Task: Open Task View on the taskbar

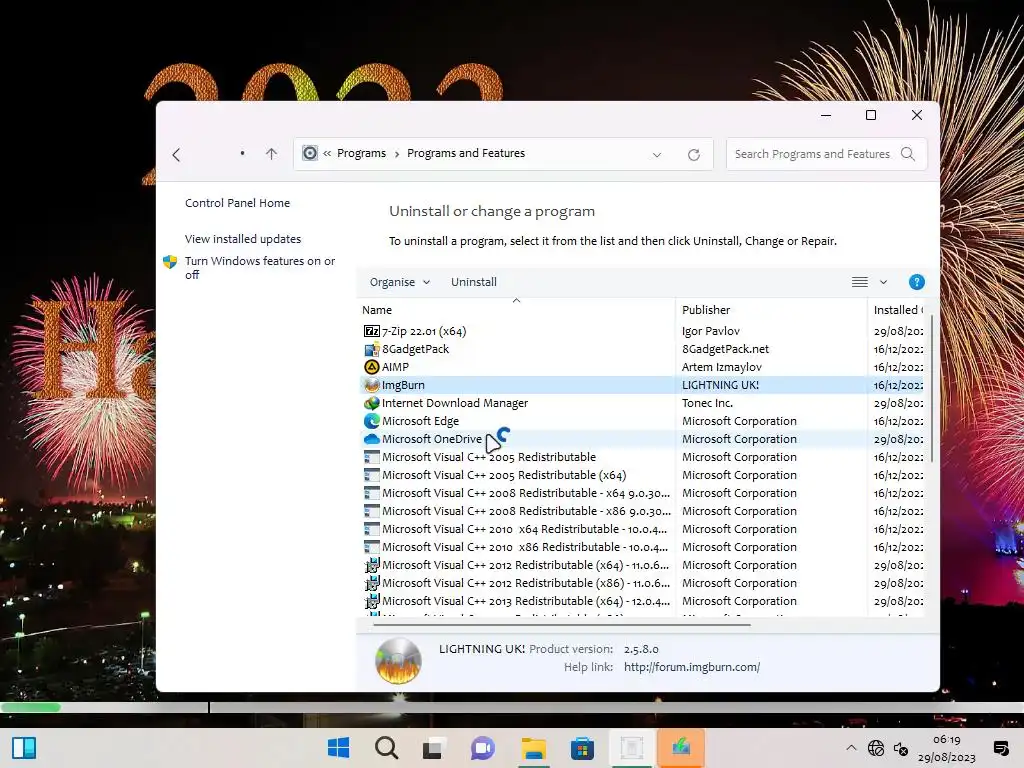Action: coord(434,748)
